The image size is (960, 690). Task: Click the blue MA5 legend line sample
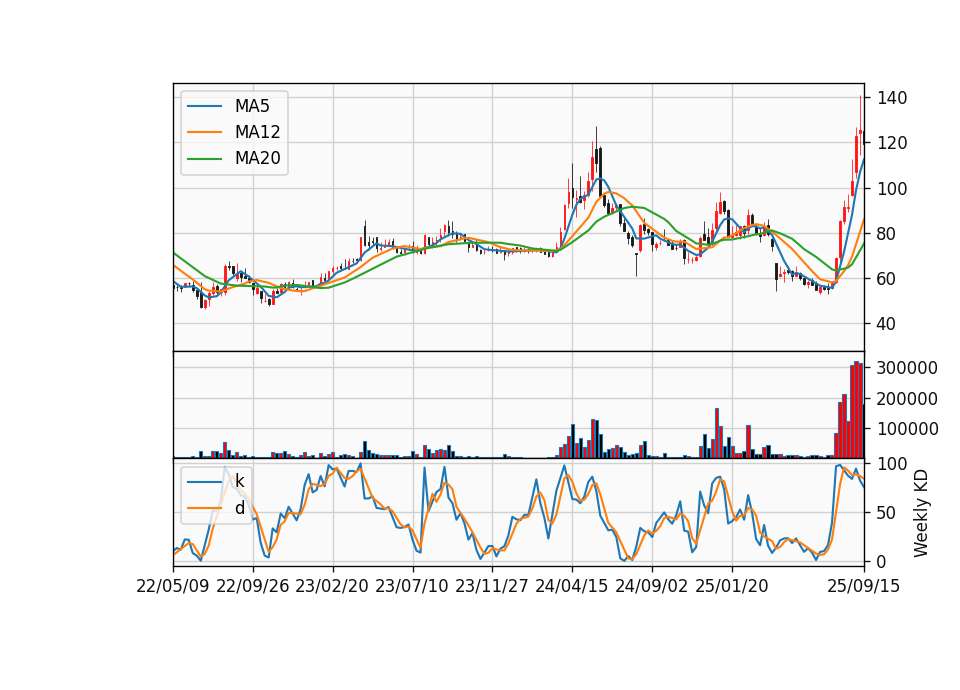pyautogui.click(x=204, y=107)
